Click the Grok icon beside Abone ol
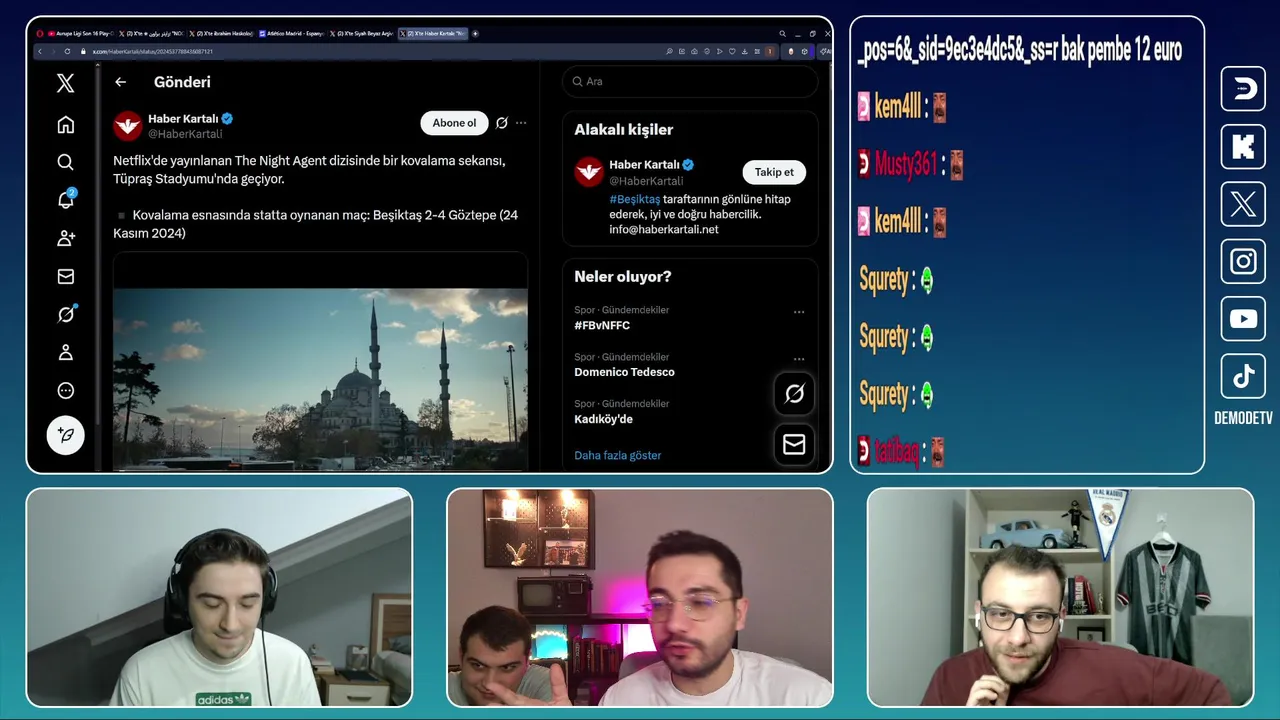This screenshot has width=1280, height=720. tap(502, 123)
